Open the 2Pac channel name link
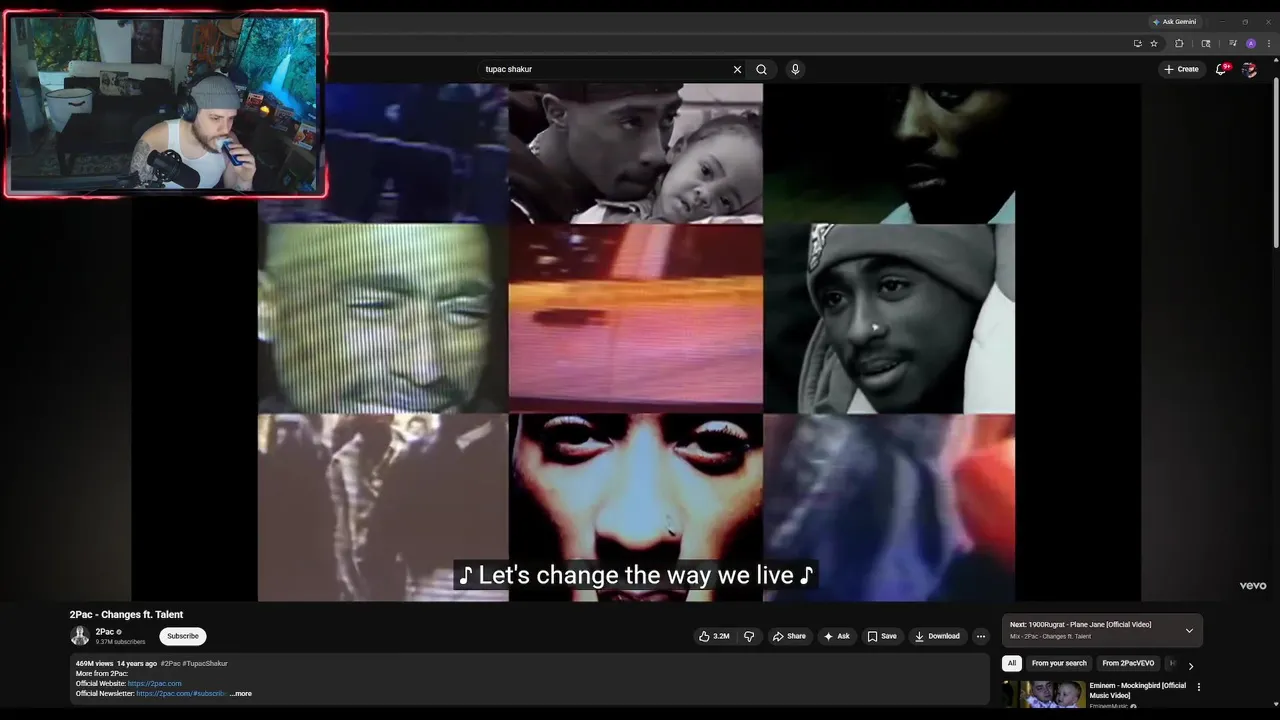 [x=104, y=632]
